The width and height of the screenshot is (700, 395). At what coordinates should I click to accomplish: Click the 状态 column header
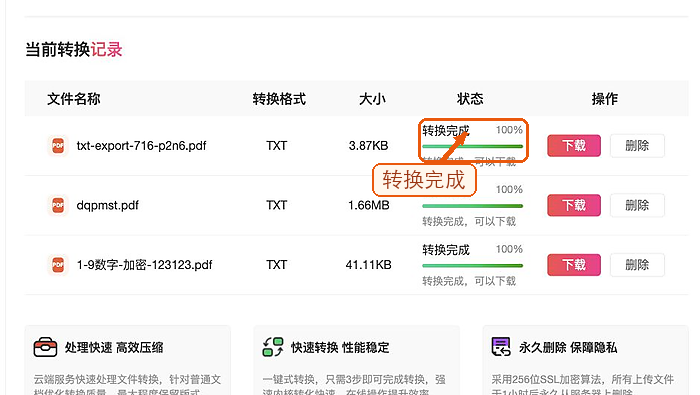[470, 99]
